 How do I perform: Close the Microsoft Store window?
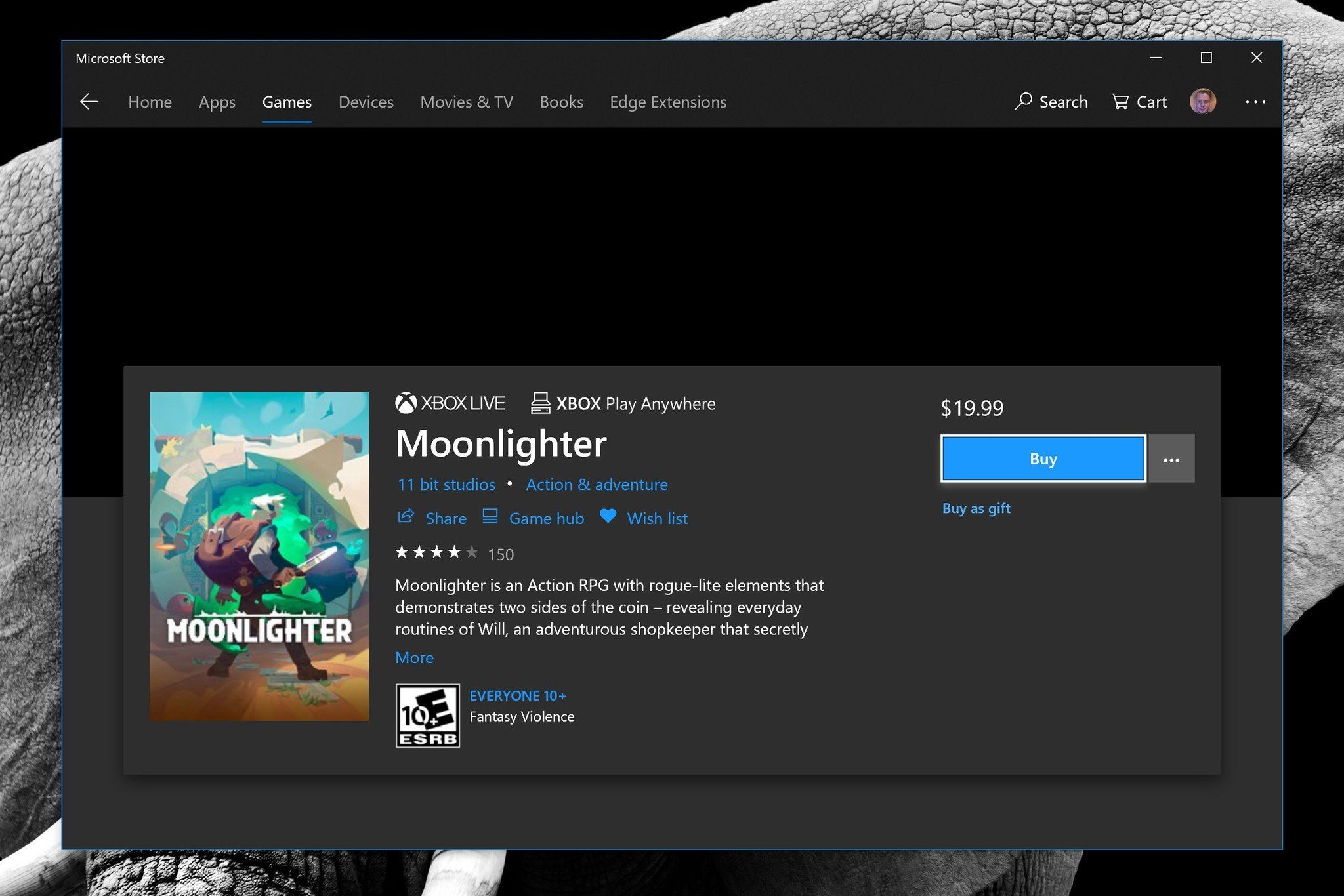(1257, 58)
